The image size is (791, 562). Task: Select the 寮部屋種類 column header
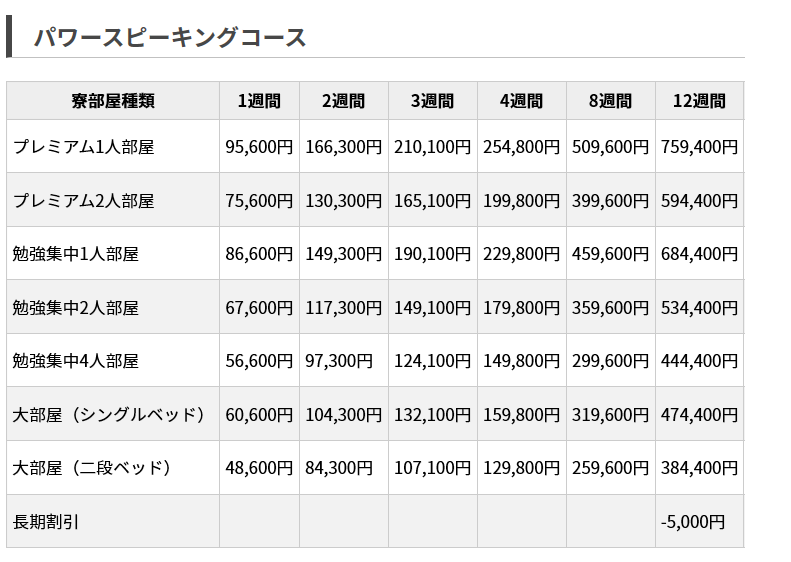point(113,101)
